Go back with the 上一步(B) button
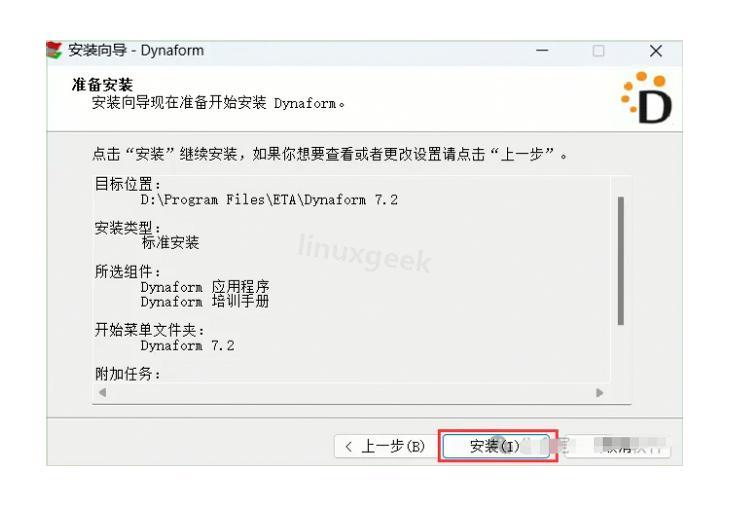The width and height of the screenshot is (730, 506). pyautogui.click(x=385, y=446)
